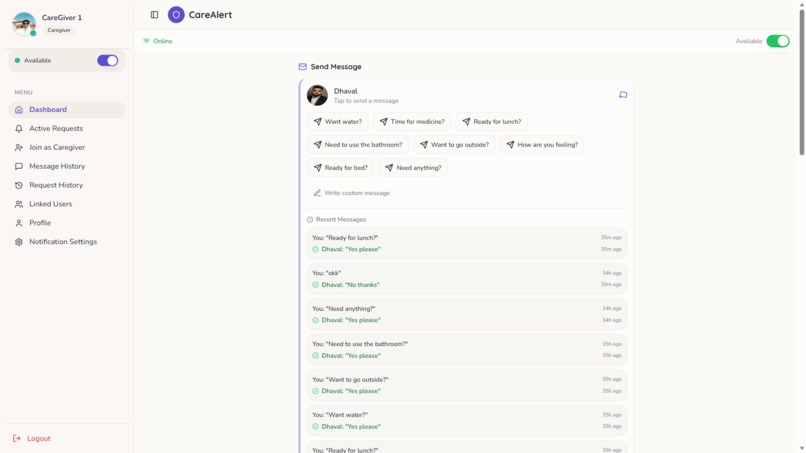Viewport: 806px width, 453px height.
Task: Click the CareGiver 1 name
Action: pyautogui.click(x=62, y=17)
